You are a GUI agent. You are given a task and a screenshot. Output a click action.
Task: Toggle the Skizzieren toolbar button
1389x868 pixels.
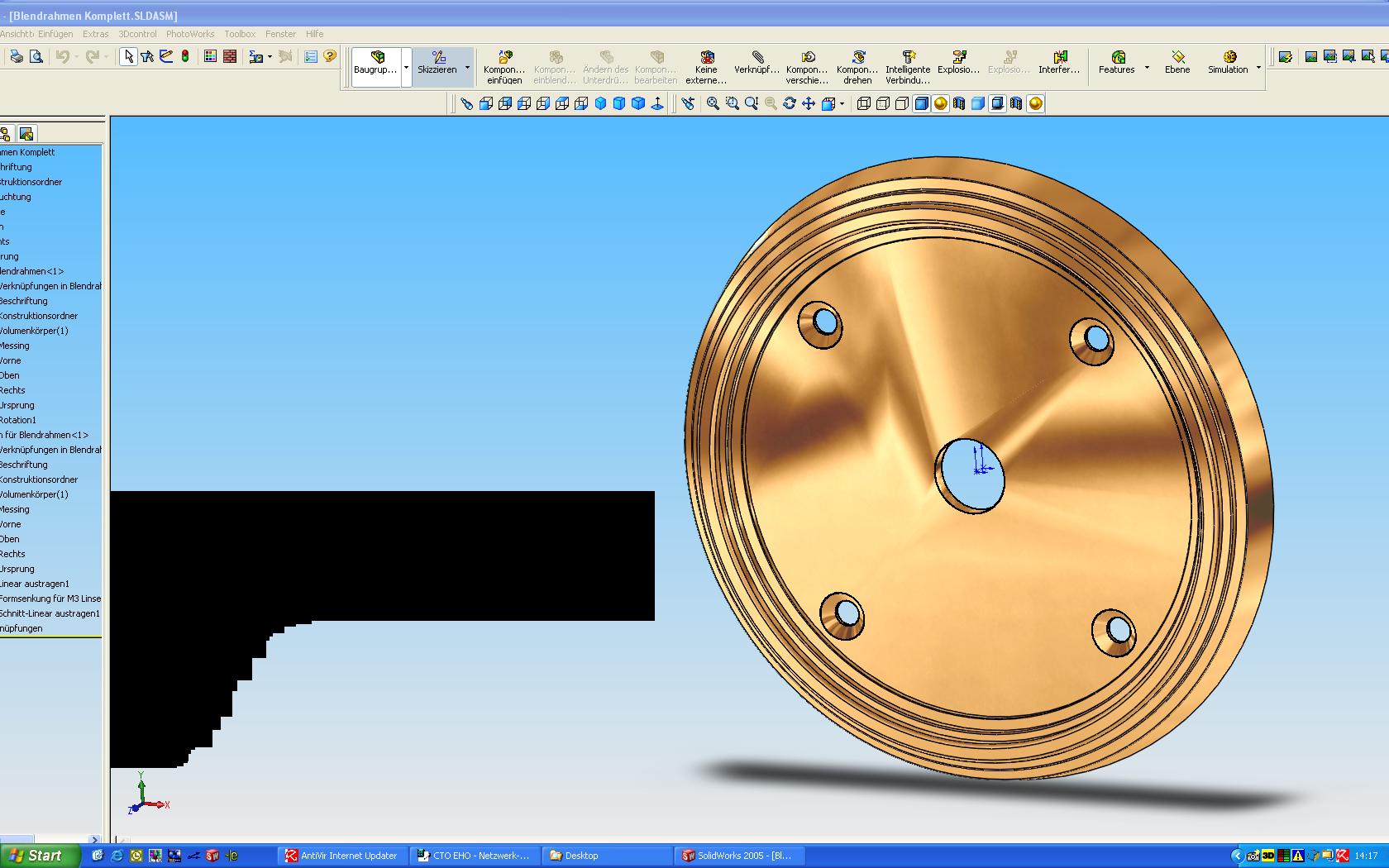pos(437,63)
